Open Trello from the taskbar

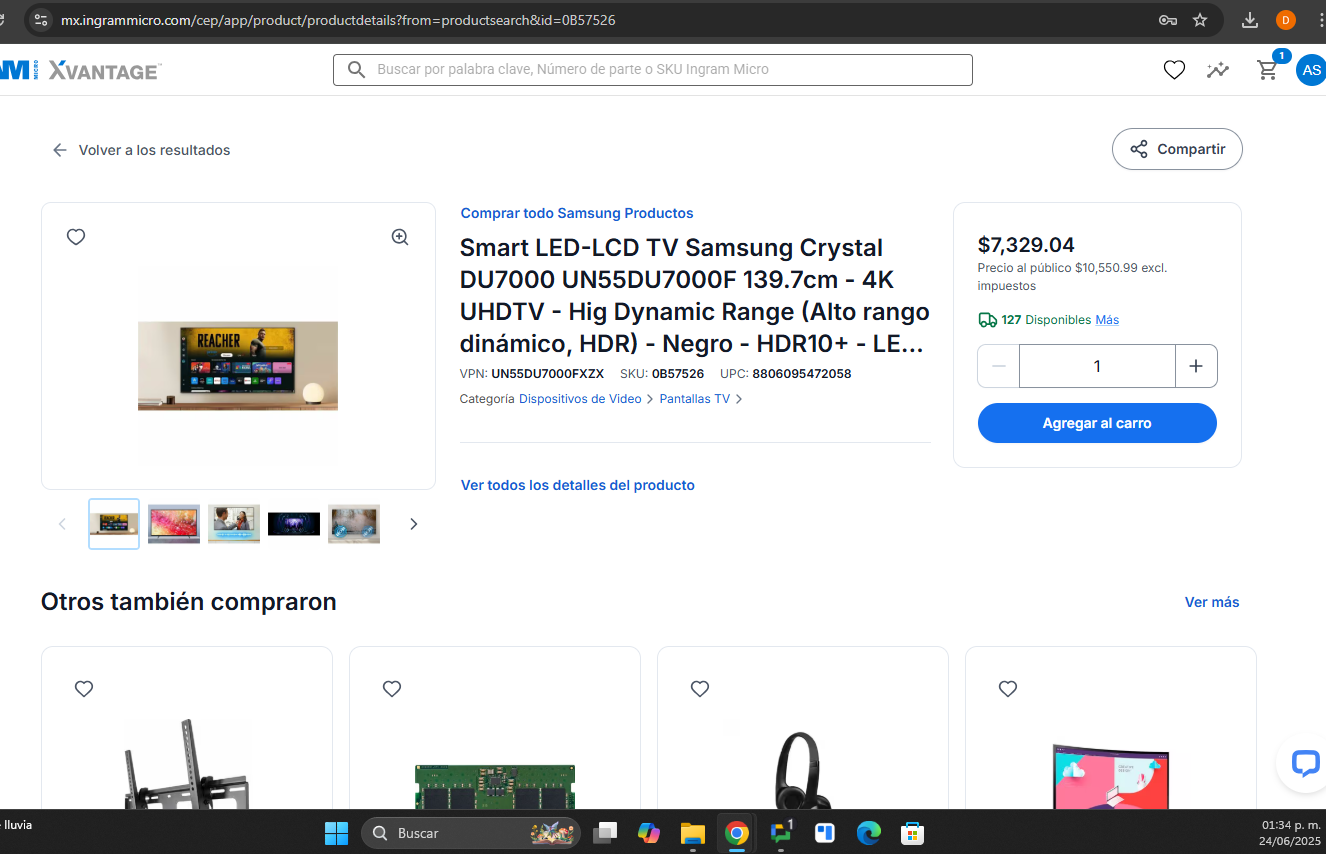pos(825,833)
